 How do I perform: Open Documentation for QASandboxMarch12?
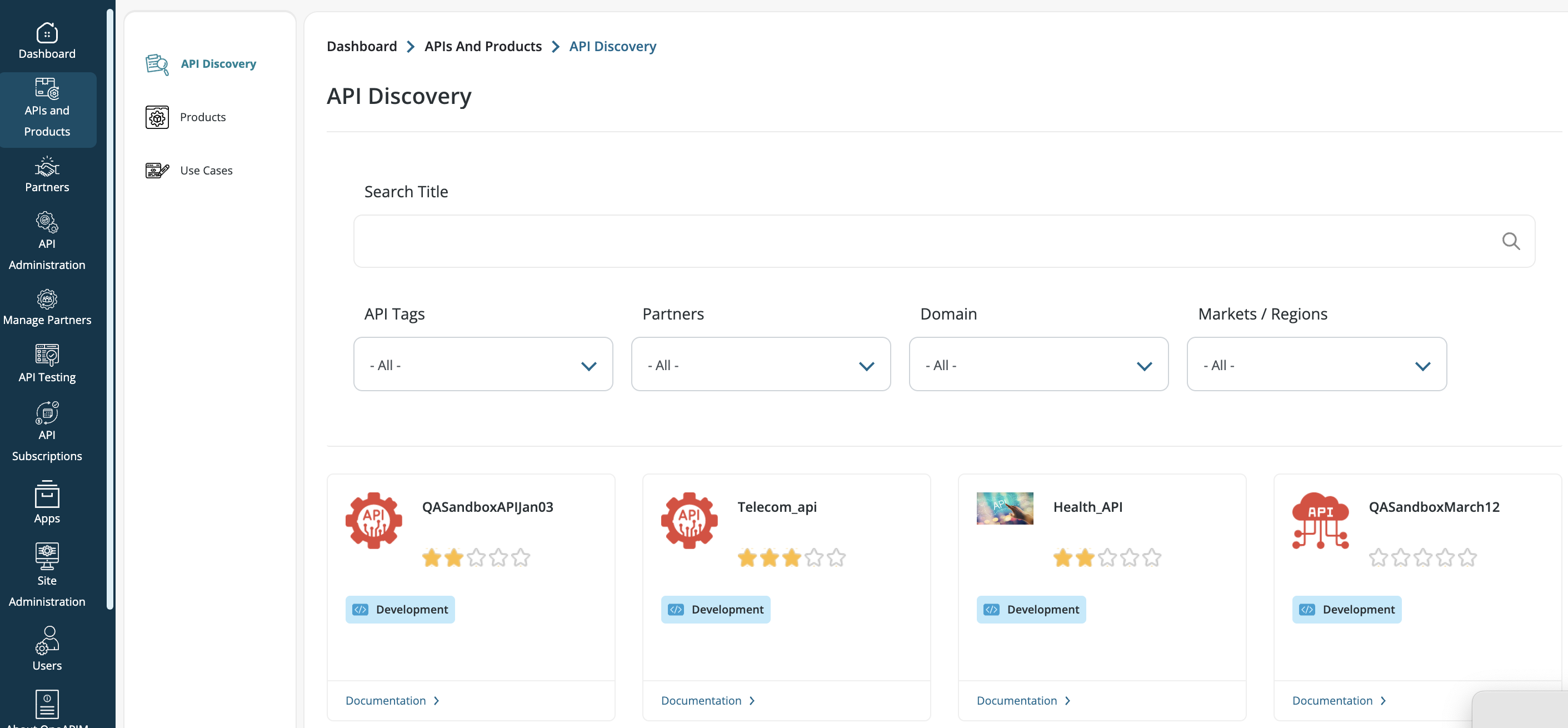(1339, 701)
